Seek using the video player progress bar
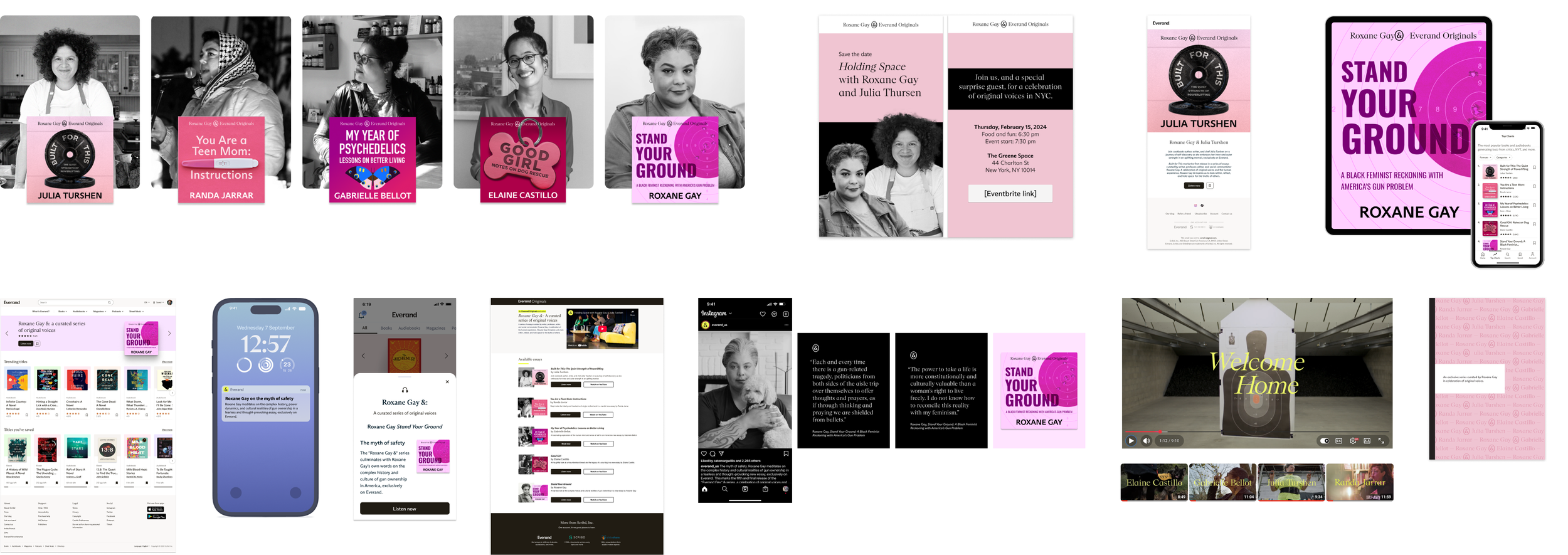1568x555 pixels. click(1257, 431)
